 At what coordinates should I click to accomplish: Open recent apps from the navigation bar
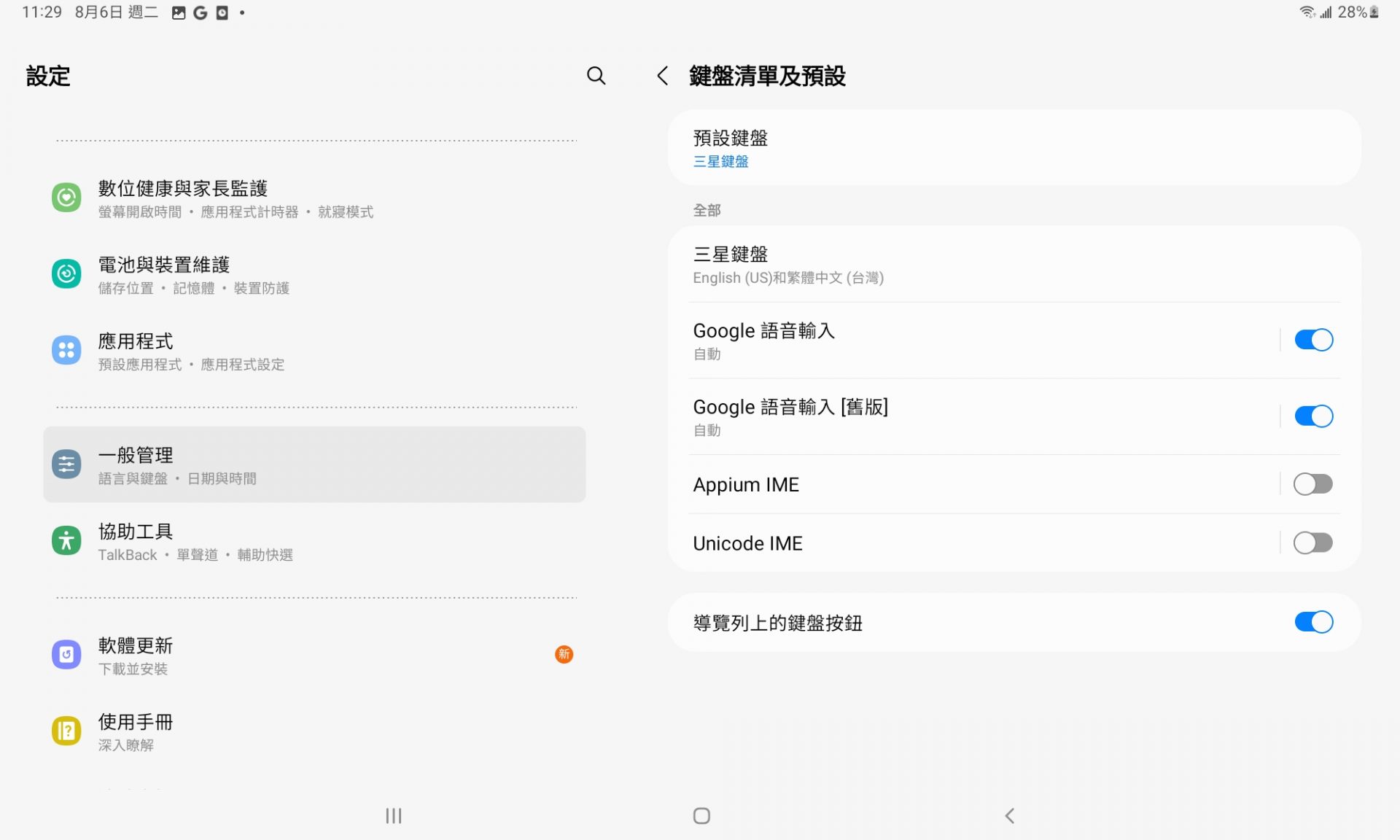(394, 816)
